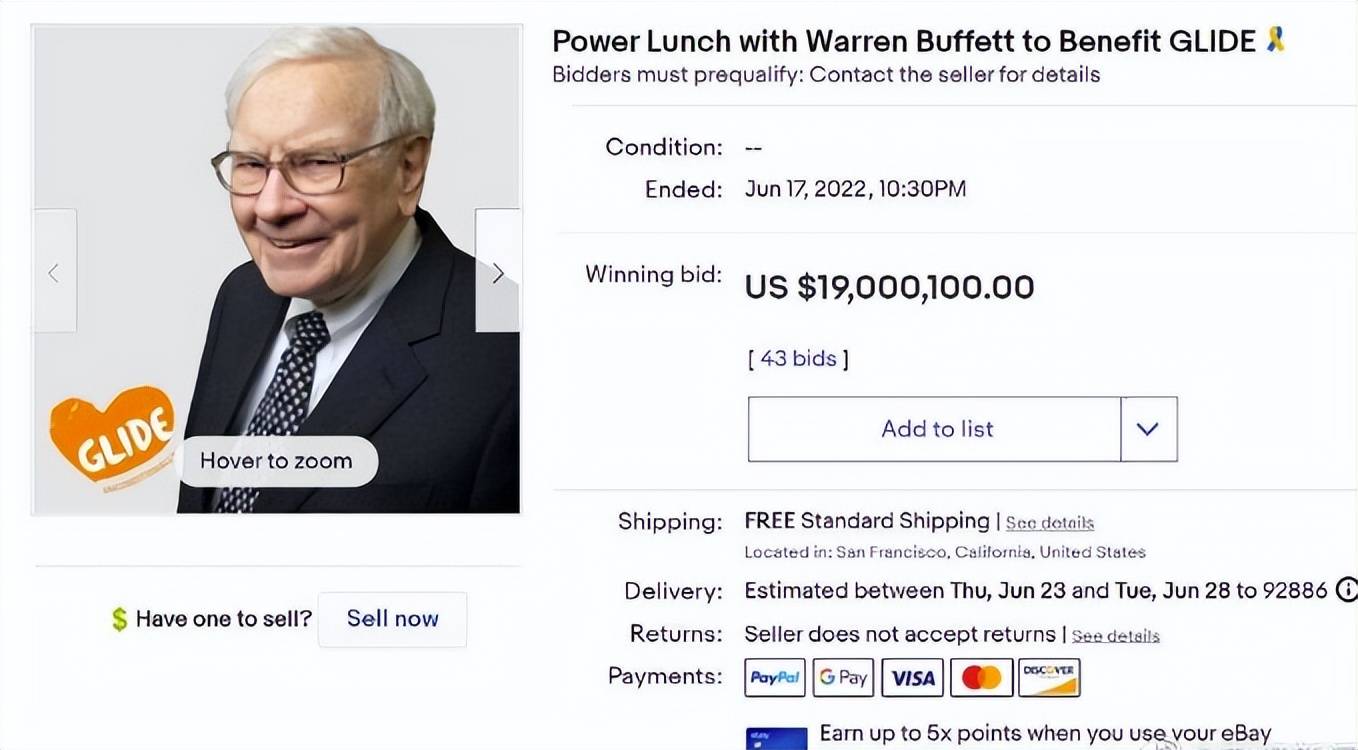Click the blue eBay card image
Viewport: 1358px width, 750px height.
(776, 739)
